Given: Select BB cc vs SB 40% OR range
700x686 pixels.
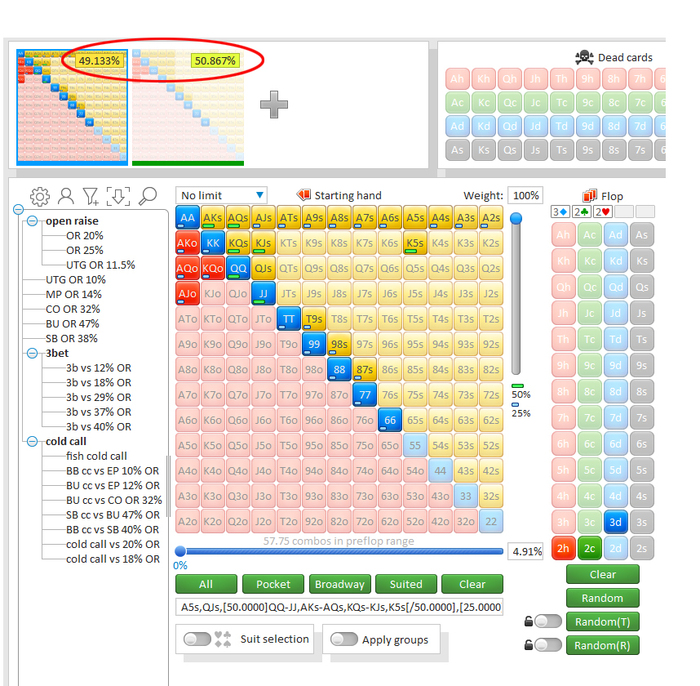Looking at the screenshot, I should pos(112,530).
